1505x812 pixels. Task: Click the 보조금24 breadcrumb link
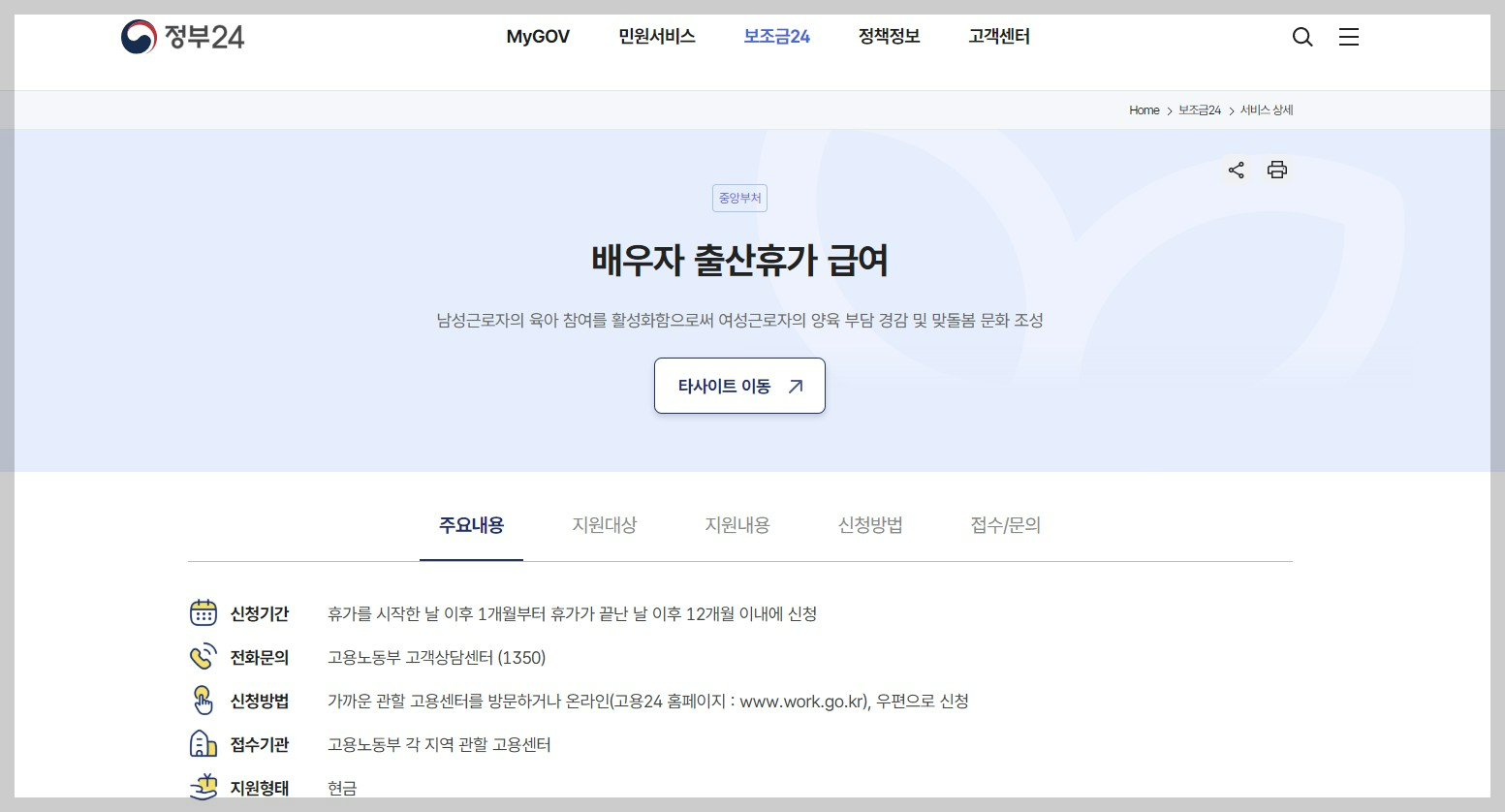point(1200,110)
